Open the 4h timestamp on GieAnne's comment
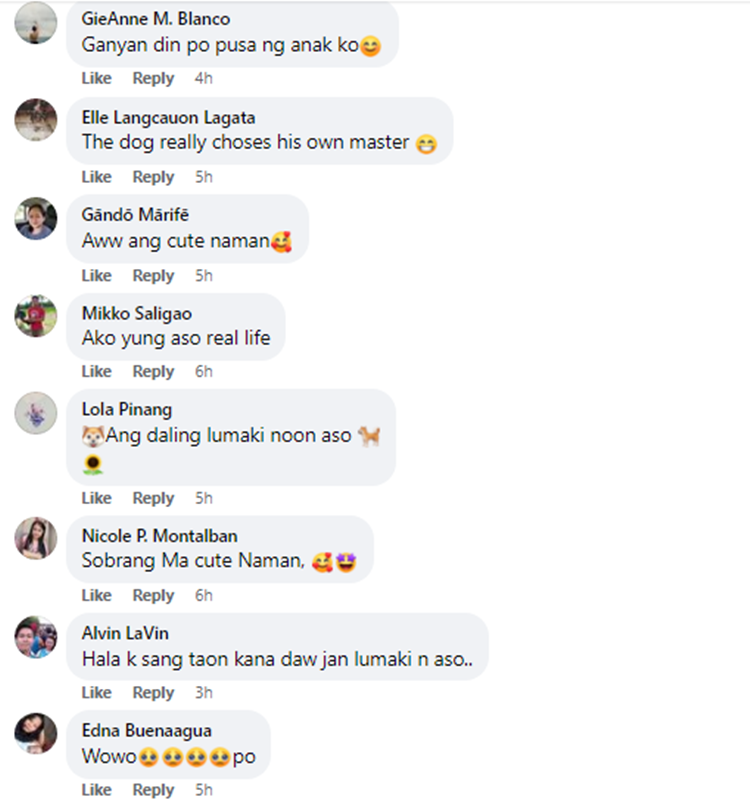 (x=204, y=78)
